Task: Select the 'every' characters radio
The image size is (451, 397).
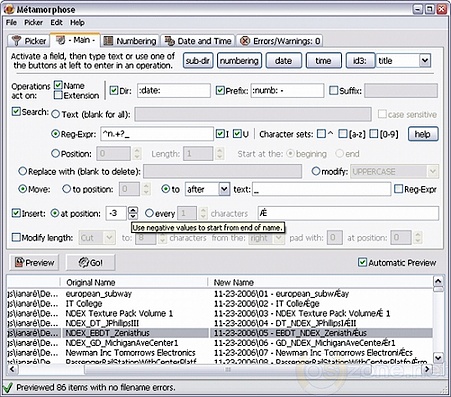Action: click(x=149, y=213)
